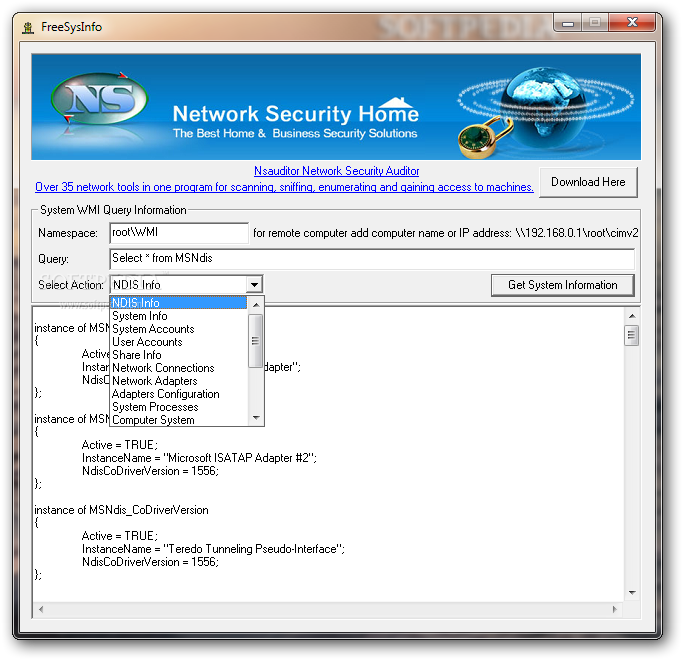Click the 'Teredo Tunneling Pseudo-Interface' InstanceName line
This screenshot has width=683, height=660.
(x=213, y=549)
